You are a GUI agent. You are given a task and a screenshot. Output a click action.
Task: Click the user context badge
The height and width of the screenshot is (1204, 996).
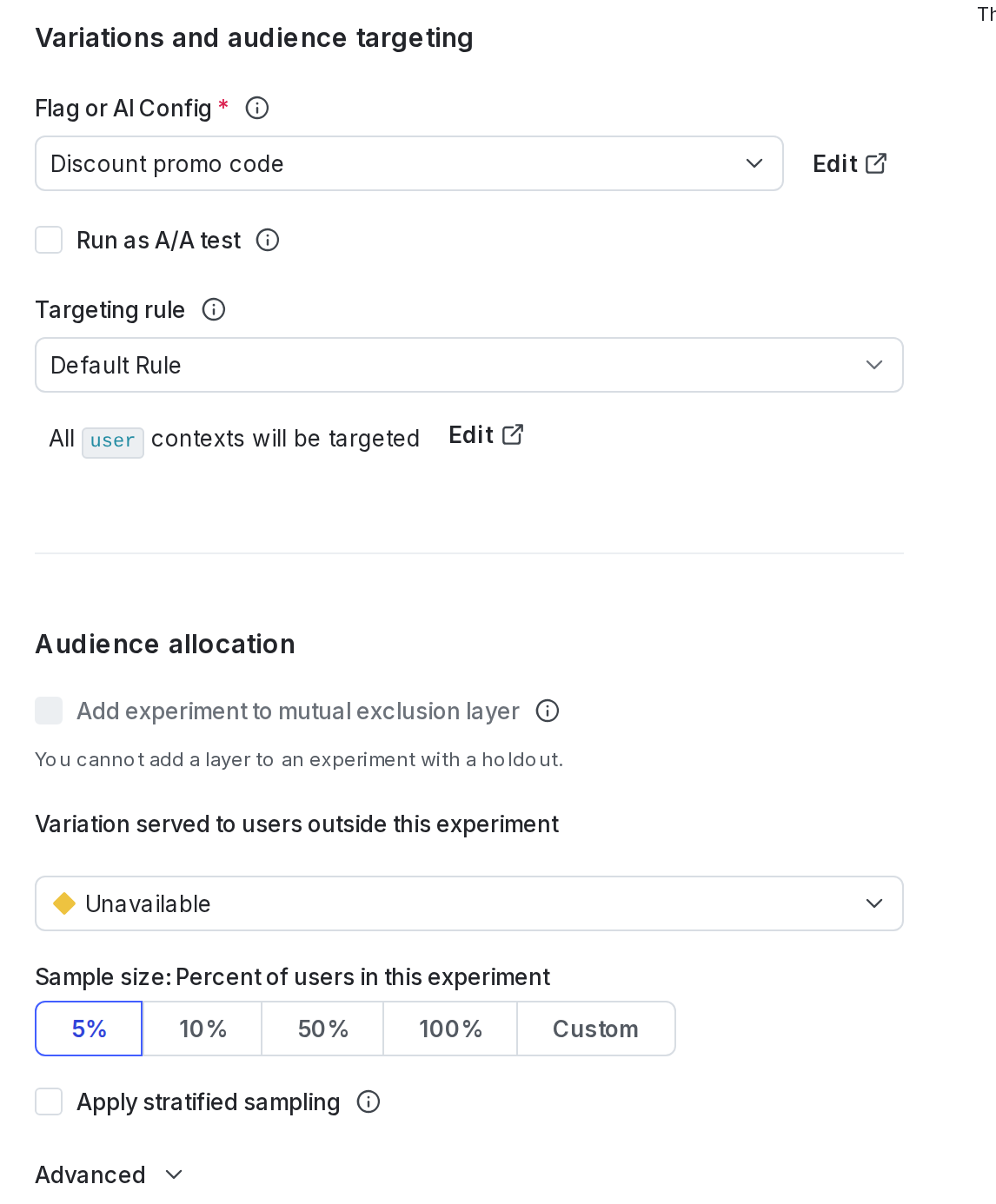(x=113, y=440)
